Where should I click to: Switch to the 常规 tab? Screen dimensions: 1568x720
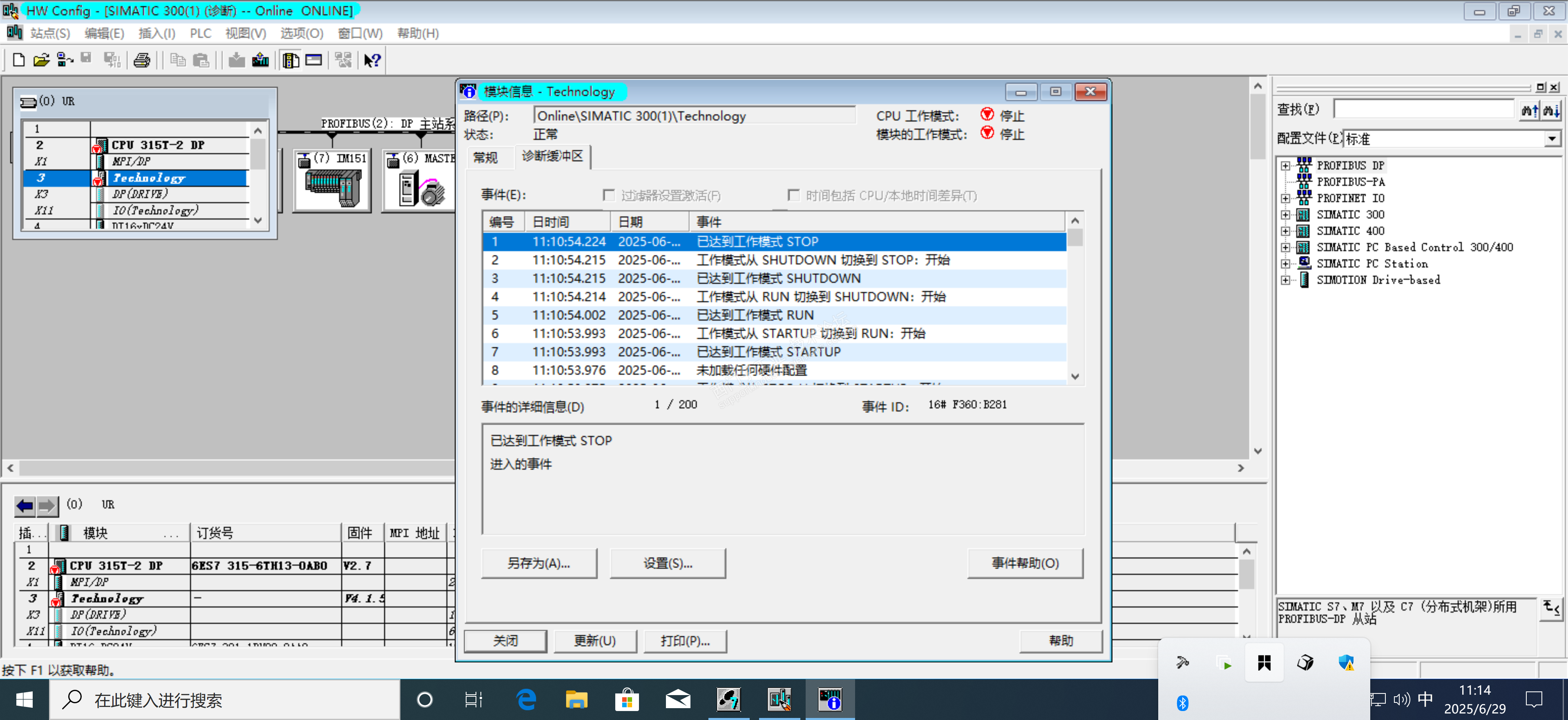[x=485, y=158]
